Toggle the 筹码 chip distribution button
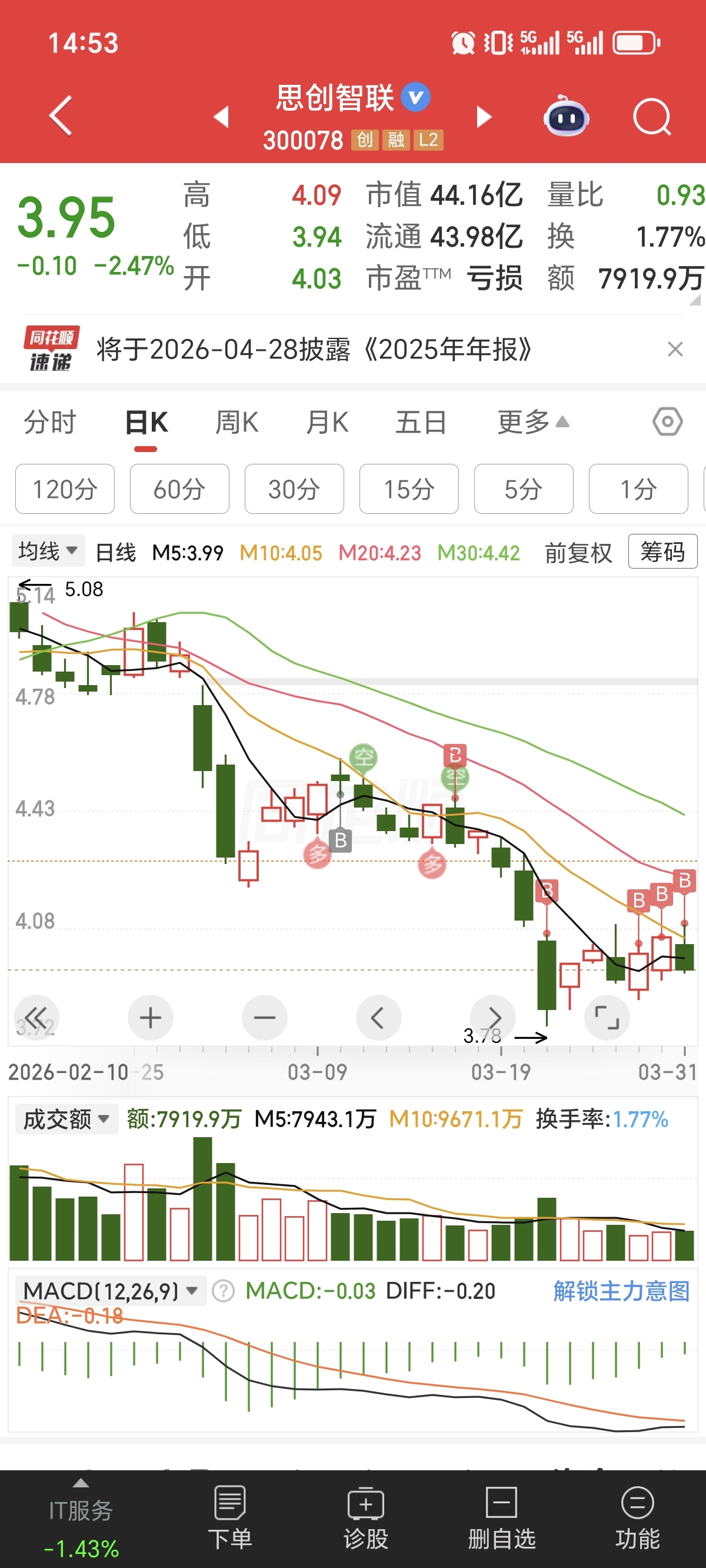This screenshot has height=1568, width=706. tap(662, 552)
